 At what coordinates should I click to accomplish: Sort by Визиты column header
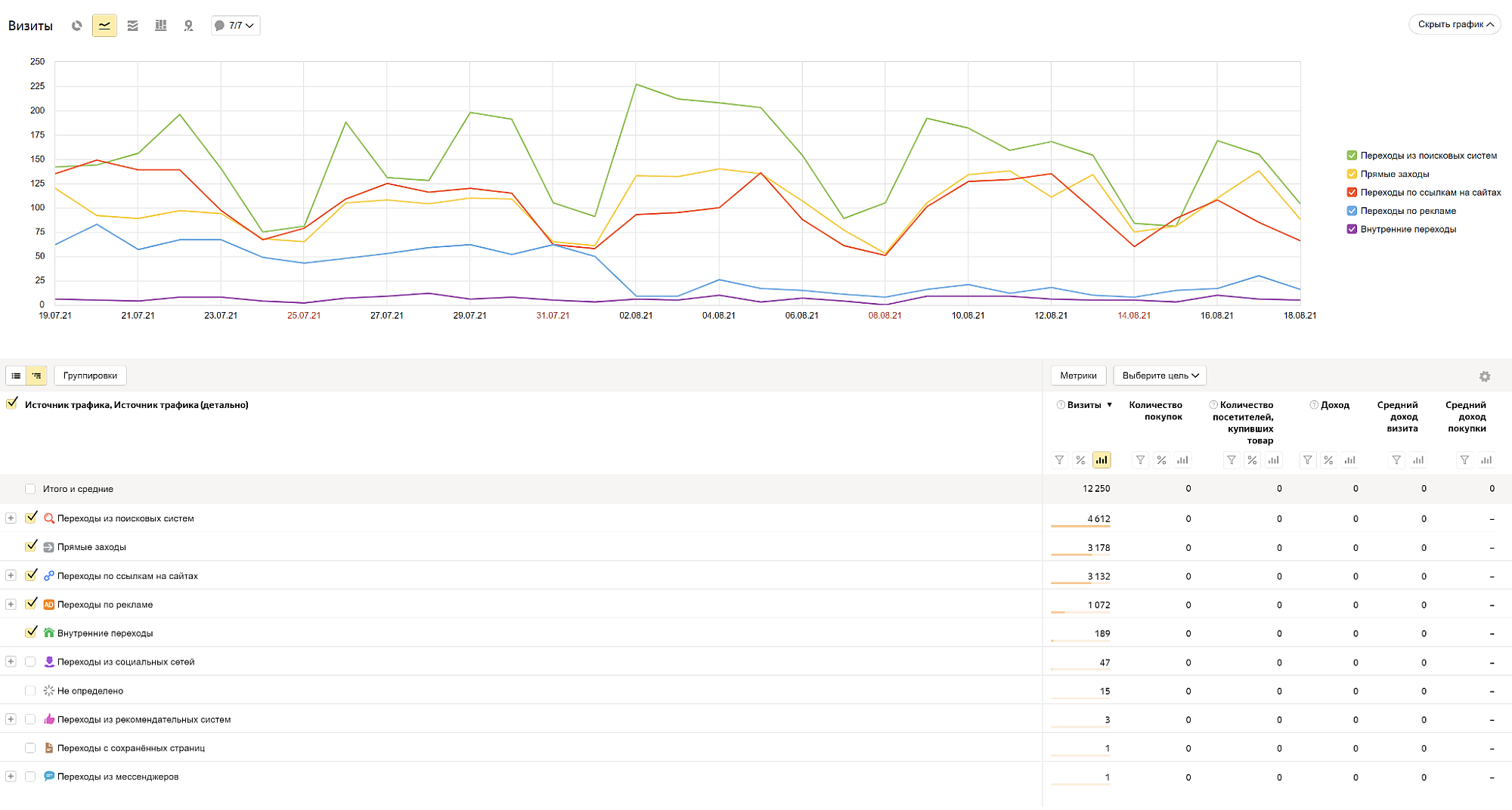(1084, 405)
